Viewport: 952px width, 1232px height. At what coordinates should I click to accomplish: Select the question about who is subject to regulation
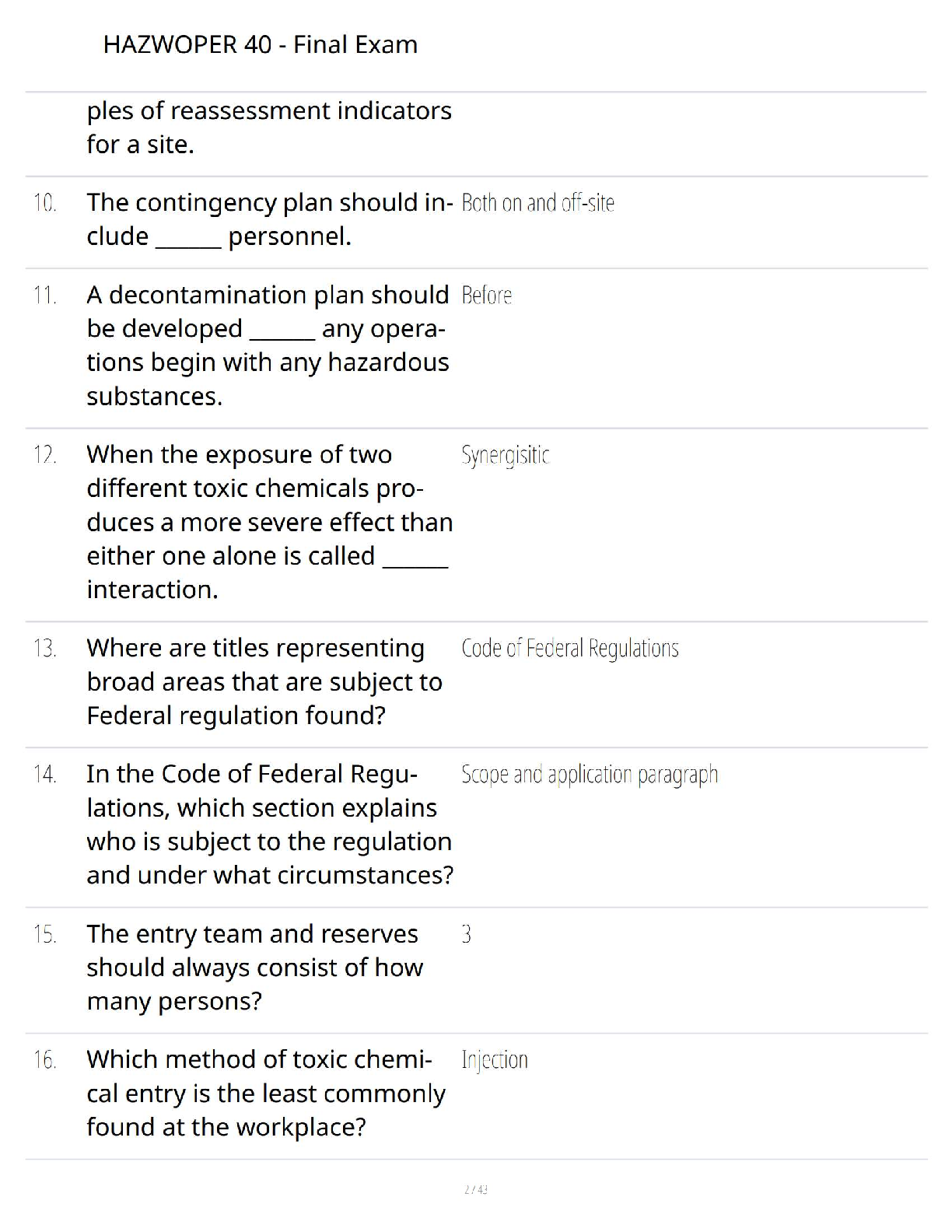(x=269, y=824)
